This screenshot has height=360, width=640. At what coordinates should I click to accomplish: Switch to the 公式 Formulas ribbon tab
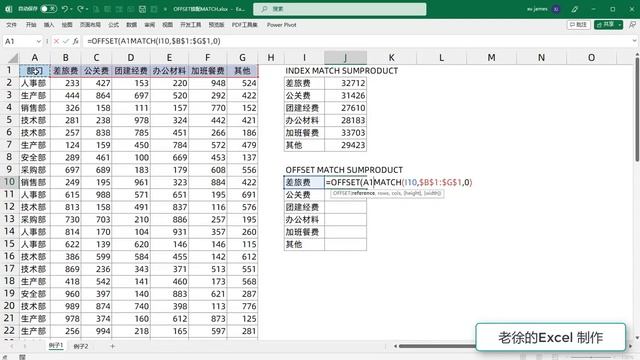click(x=113, y=25)
